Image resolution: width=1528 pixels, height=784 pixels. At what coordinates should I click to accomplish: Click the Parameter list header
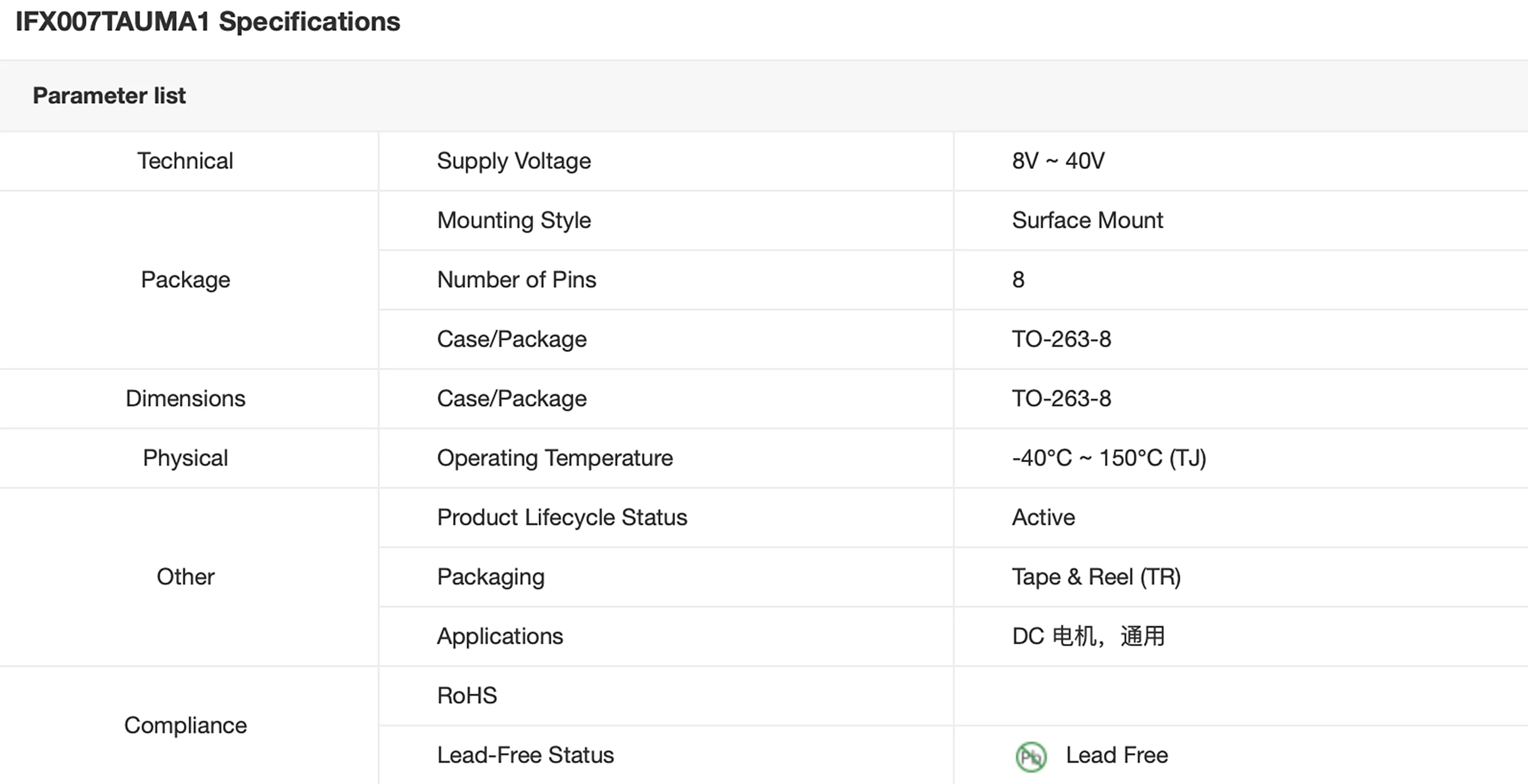(x=109, y=95)
